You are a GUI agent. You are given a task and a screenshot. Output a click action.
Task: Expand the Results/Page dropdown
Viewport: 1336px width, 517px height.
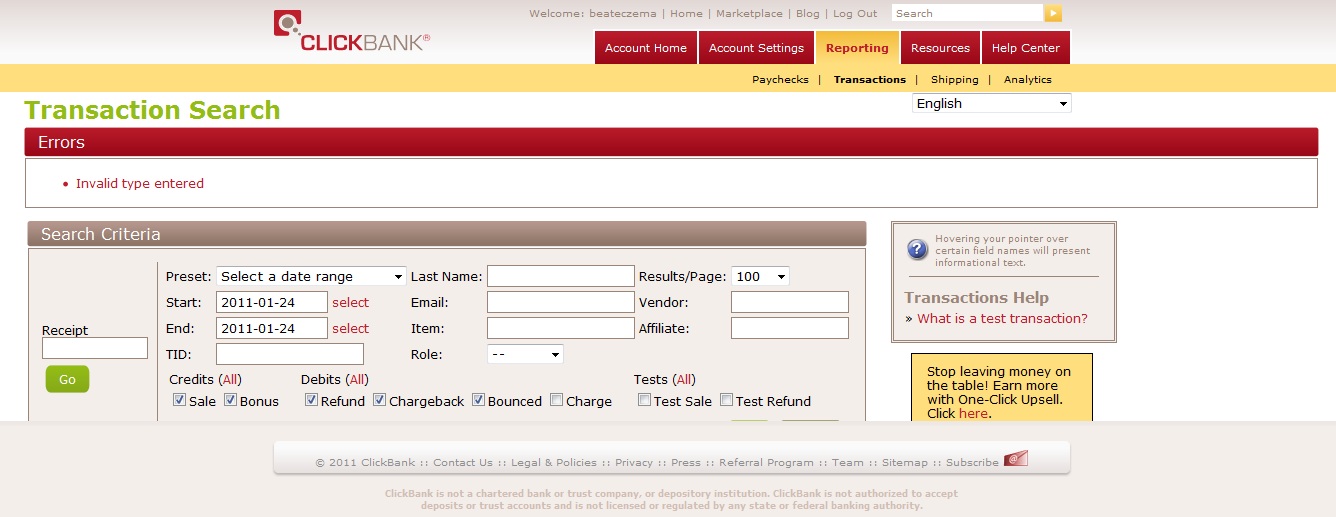point(760,276)
